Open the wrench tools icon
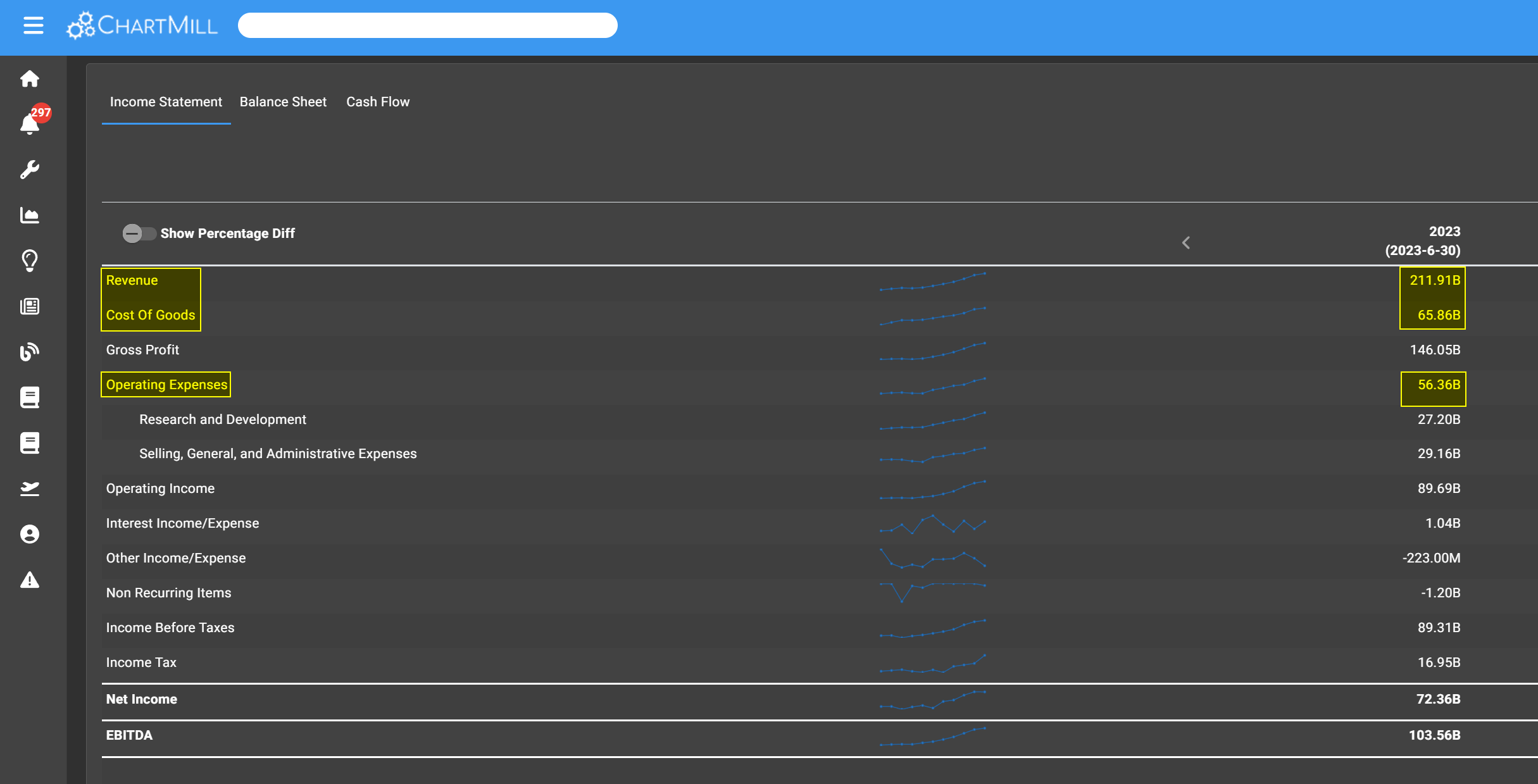This screenshot has height=784, width=1538. tap(30, 170)
